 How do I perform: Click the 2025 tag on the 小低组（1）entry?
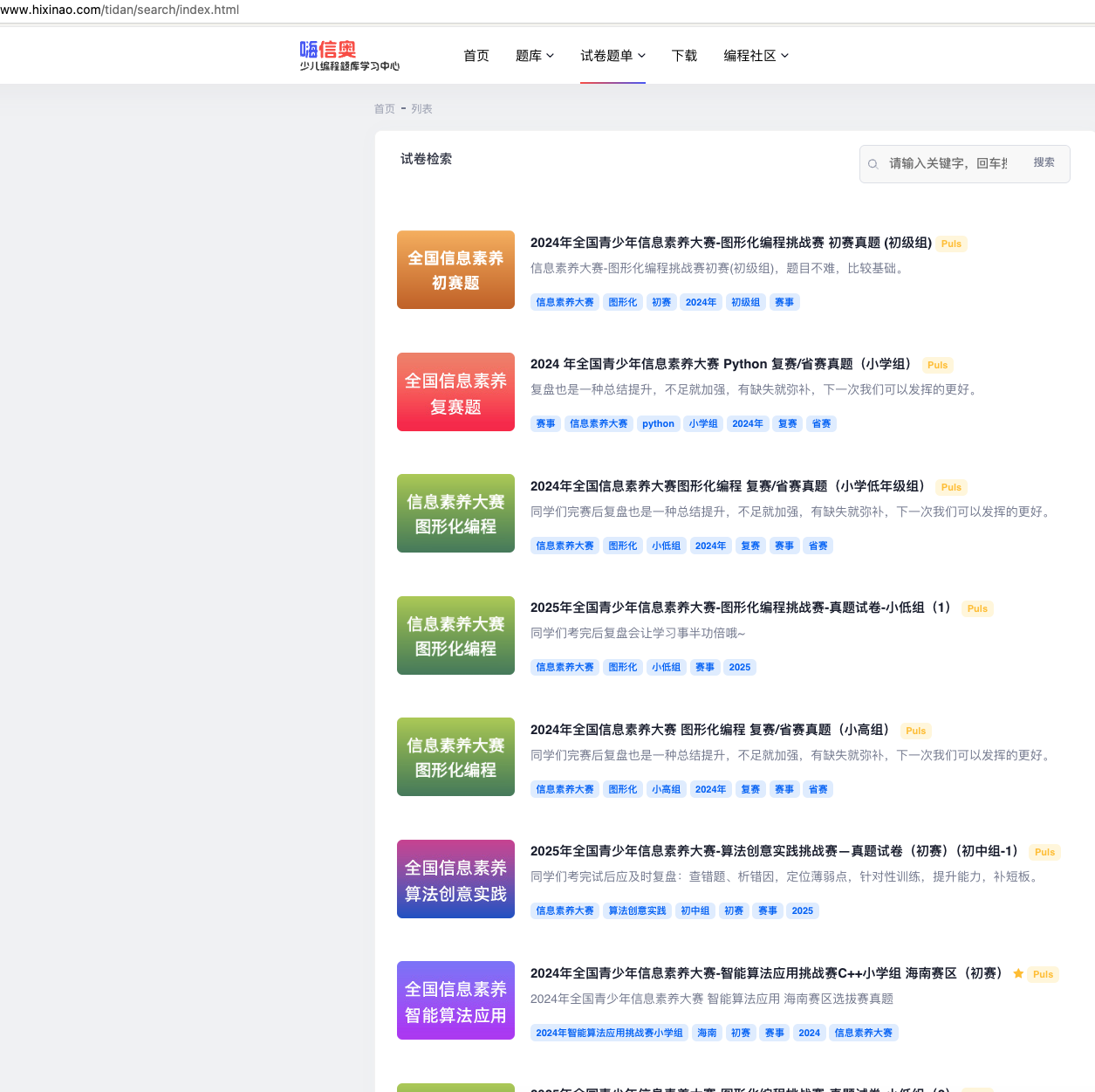tap(740, 668)
